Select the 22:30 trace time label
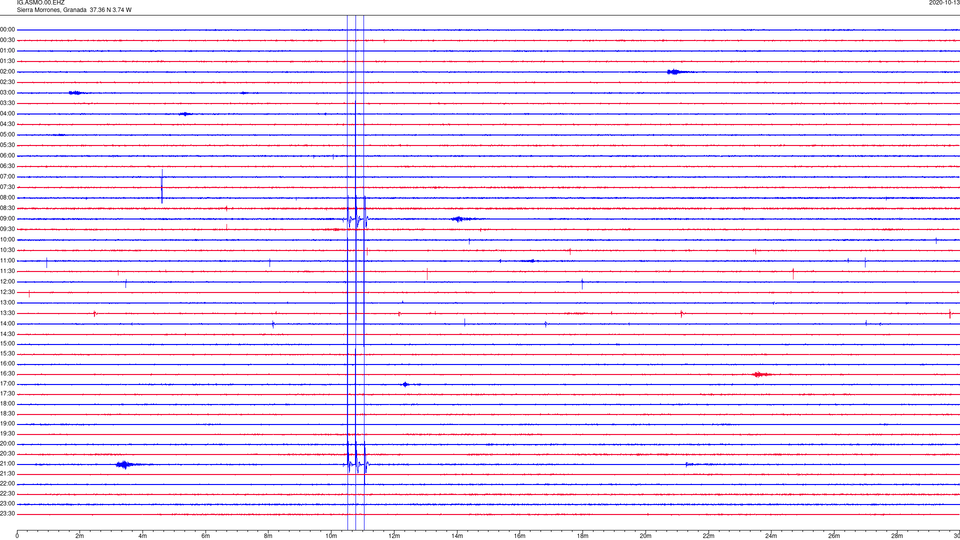Screen dimensions: 960x540 point(8,493)
